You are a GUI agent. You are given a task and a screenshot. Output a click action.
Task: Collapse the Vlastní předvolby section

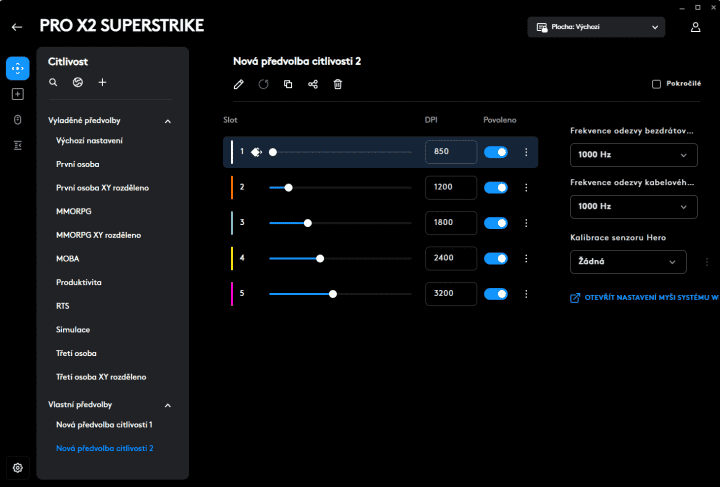point(168,405)
